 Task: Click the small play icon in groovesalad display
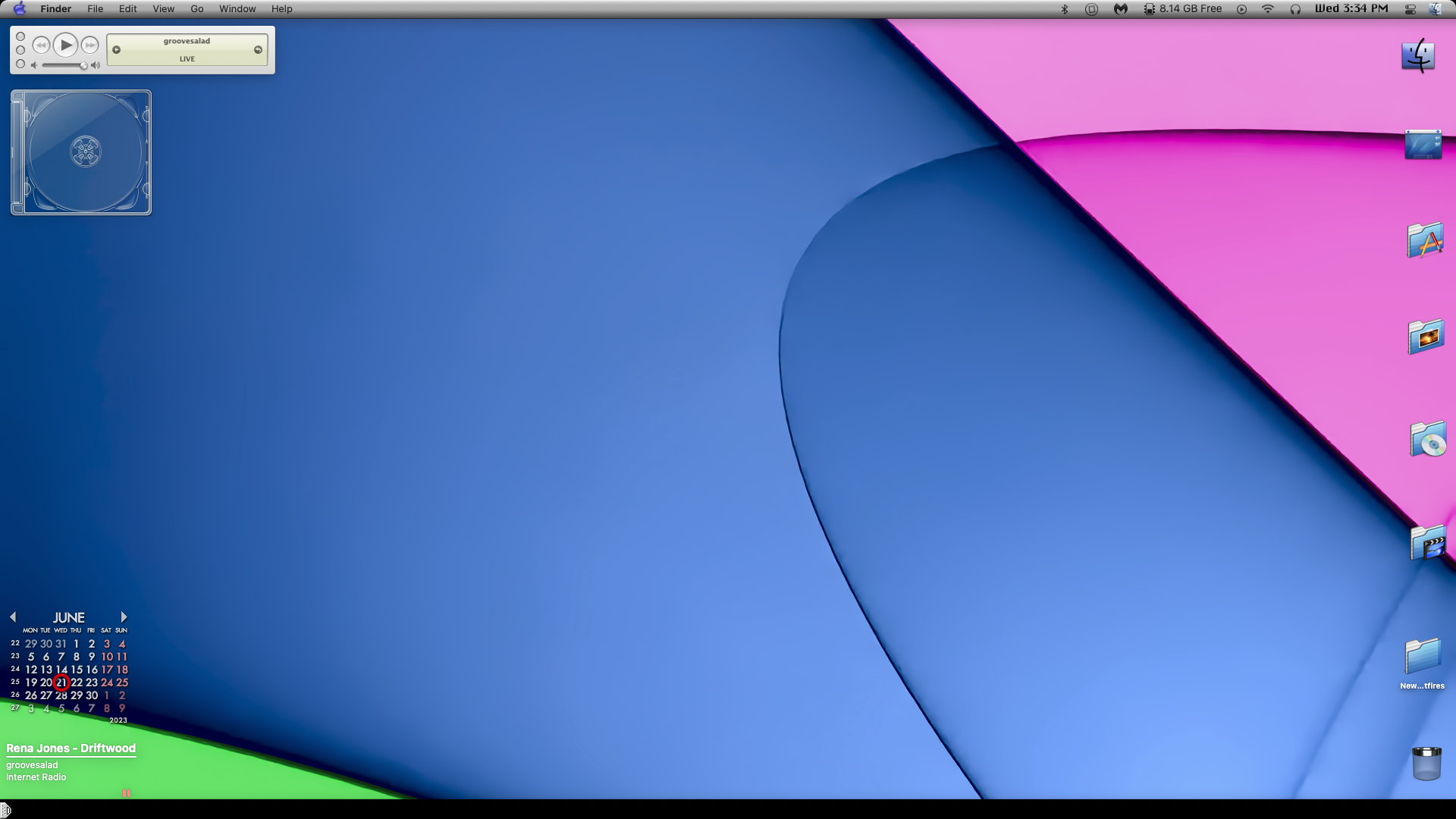tap(117, 50)
